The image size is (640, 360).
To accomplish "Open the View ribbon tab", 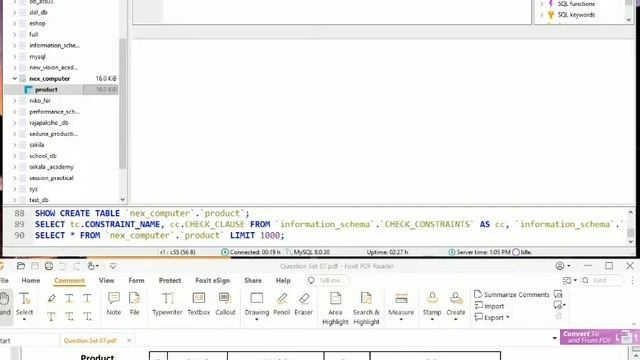I will 106,280.
